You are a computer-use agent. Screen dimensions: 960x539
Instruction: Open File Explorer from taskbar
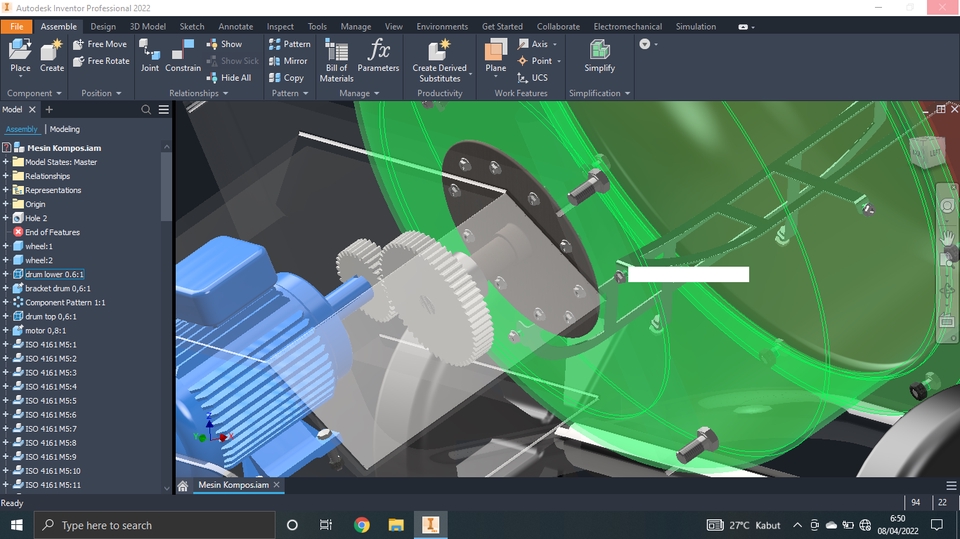pos(396,525)
